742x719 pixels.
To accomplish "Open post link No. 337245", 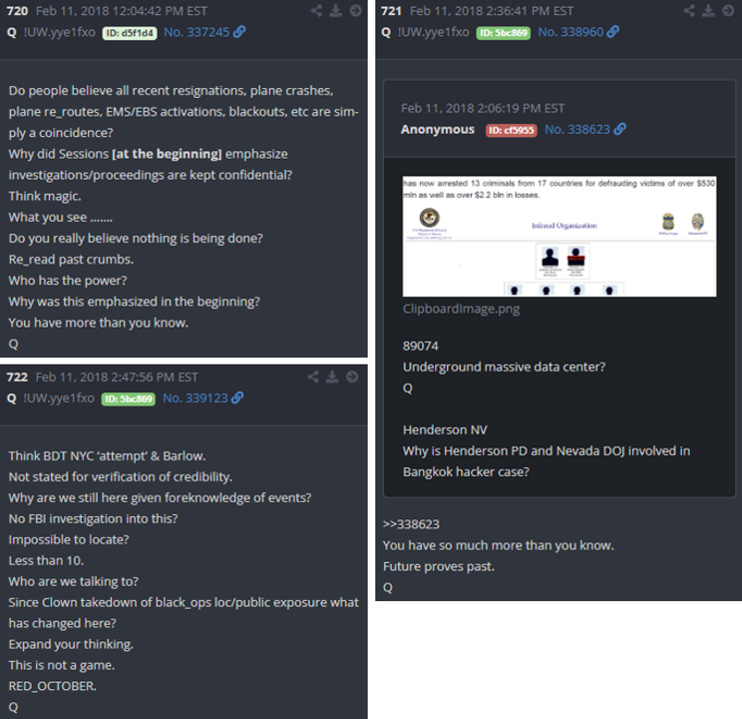I will [204, 32].
